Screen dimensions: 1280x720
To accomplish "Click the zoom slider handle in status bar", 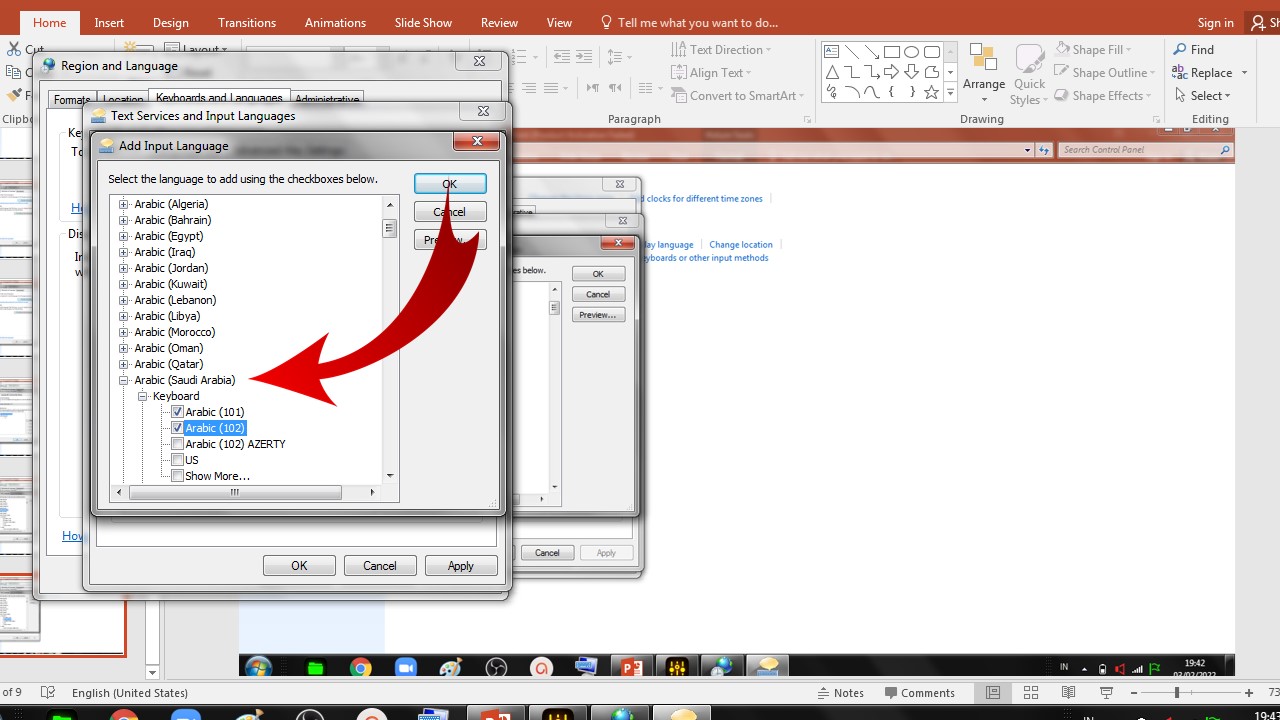I will [1177, 692].
